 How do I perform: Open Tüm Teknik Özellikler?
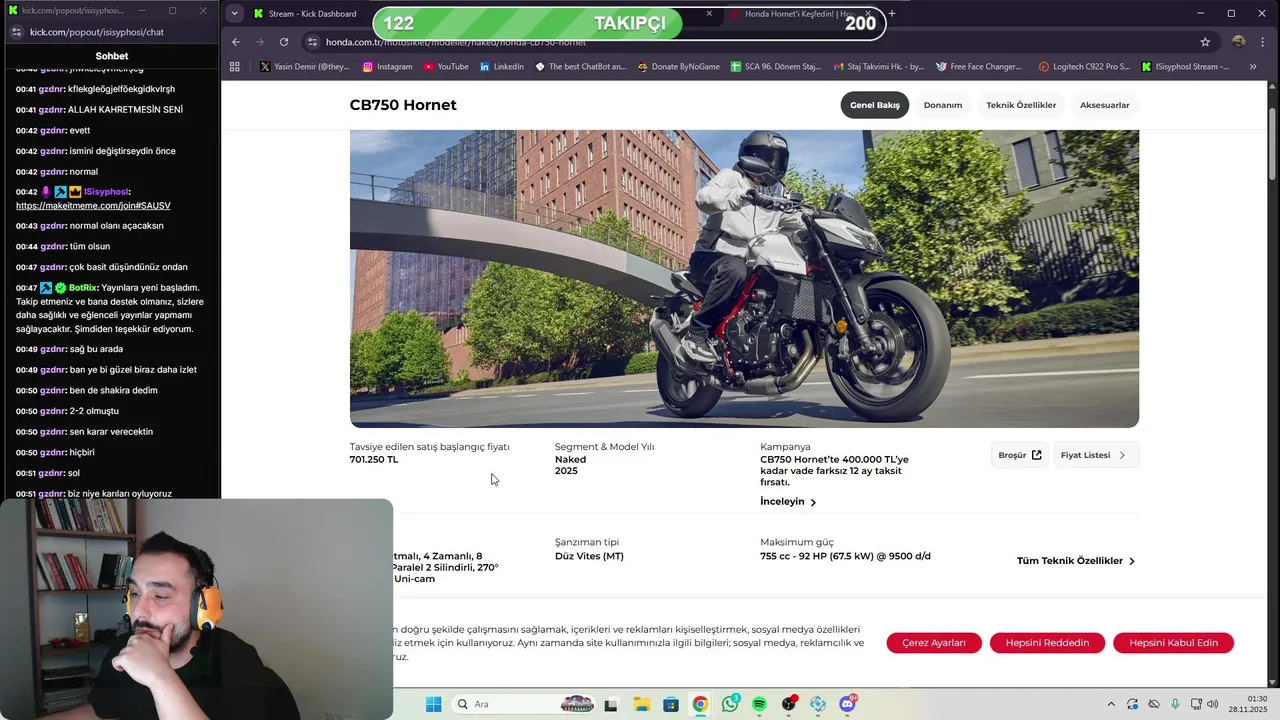1076,561
